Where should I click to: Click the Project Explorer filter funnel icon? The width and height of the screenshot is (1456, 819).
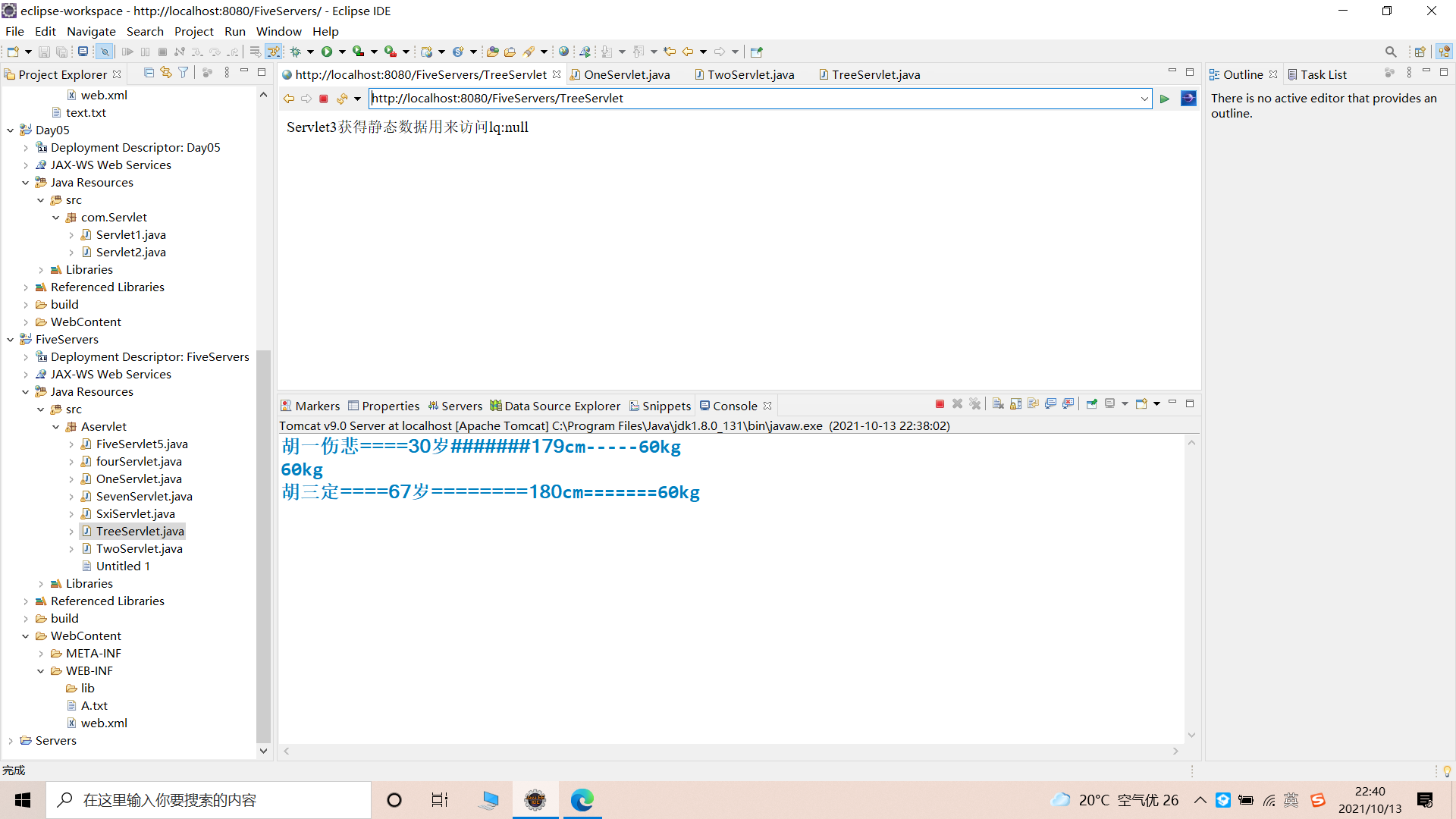coord(183,73)
